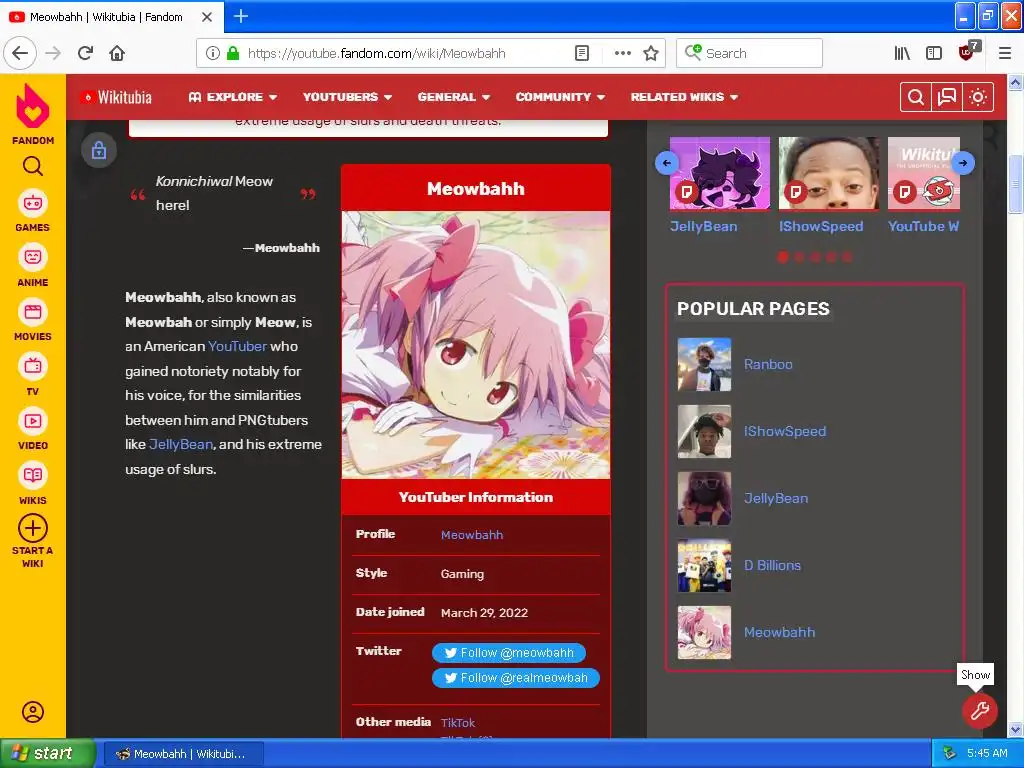1024x768 pixels.
Task: Open page actions three-dots menu
Action: coord(622,54)
